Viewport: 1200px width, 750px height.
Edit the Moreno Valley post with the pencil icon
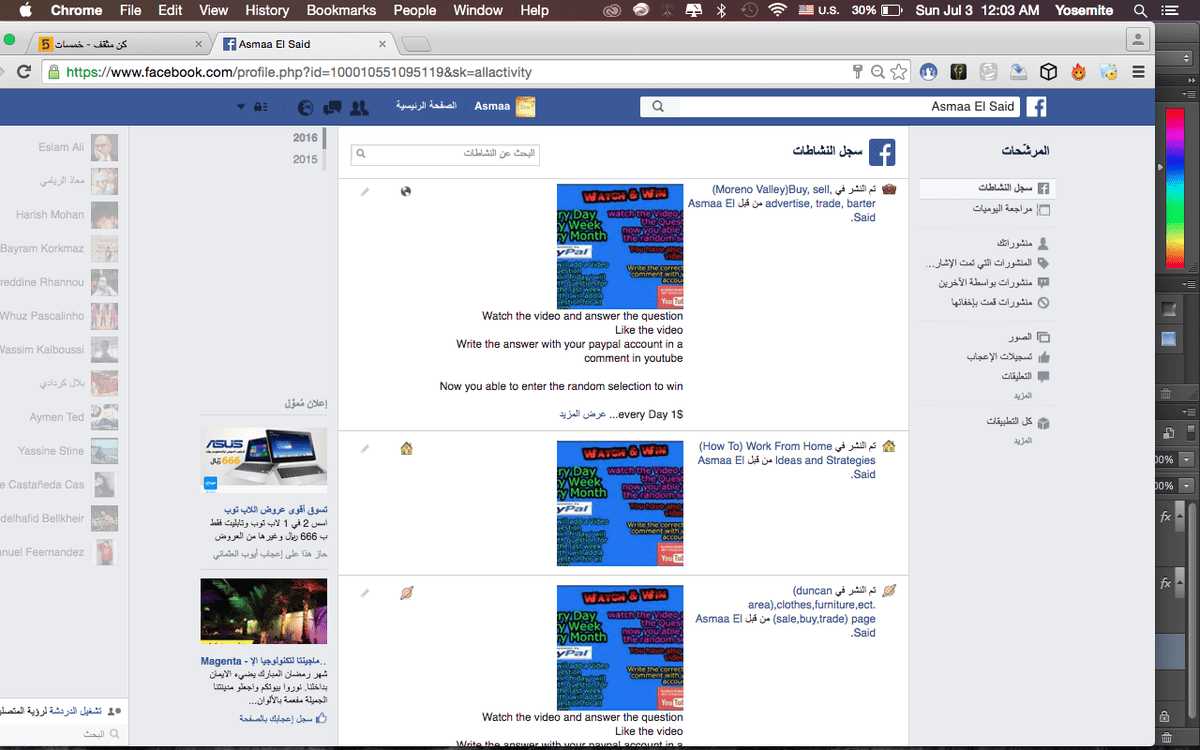click(x=365, y=191)
